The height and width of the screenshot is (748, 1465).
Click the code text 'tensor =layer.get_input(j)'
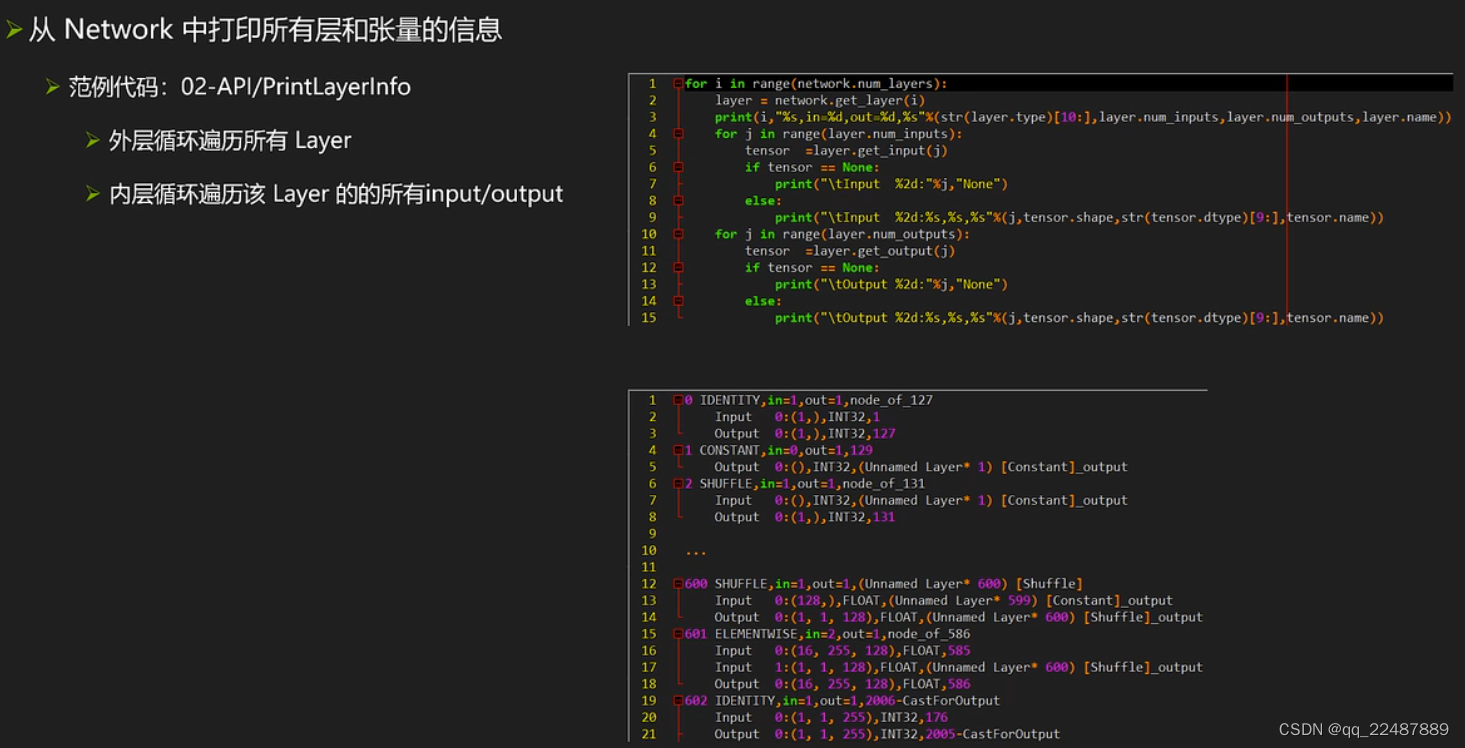click(846, 151)
